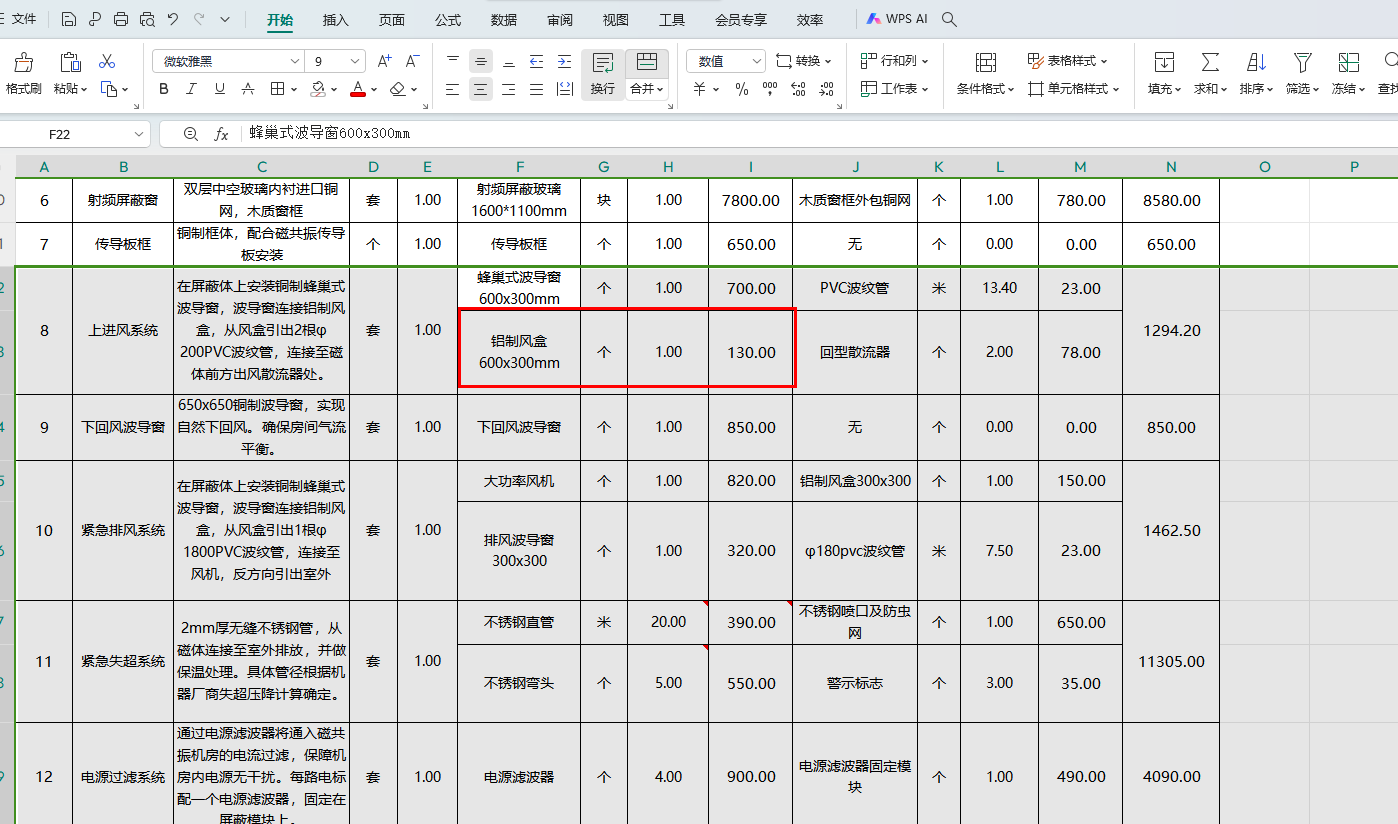Select the cell containing 11305.00
Viewport: 1398px width, 824px height.
[x=1171, y=661]
